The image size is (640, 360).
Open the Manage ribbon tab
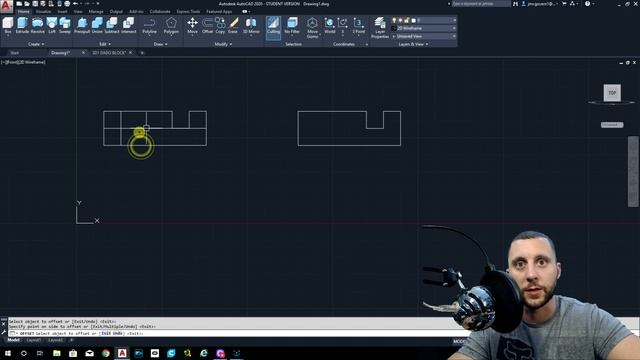[x=96, y=11]
